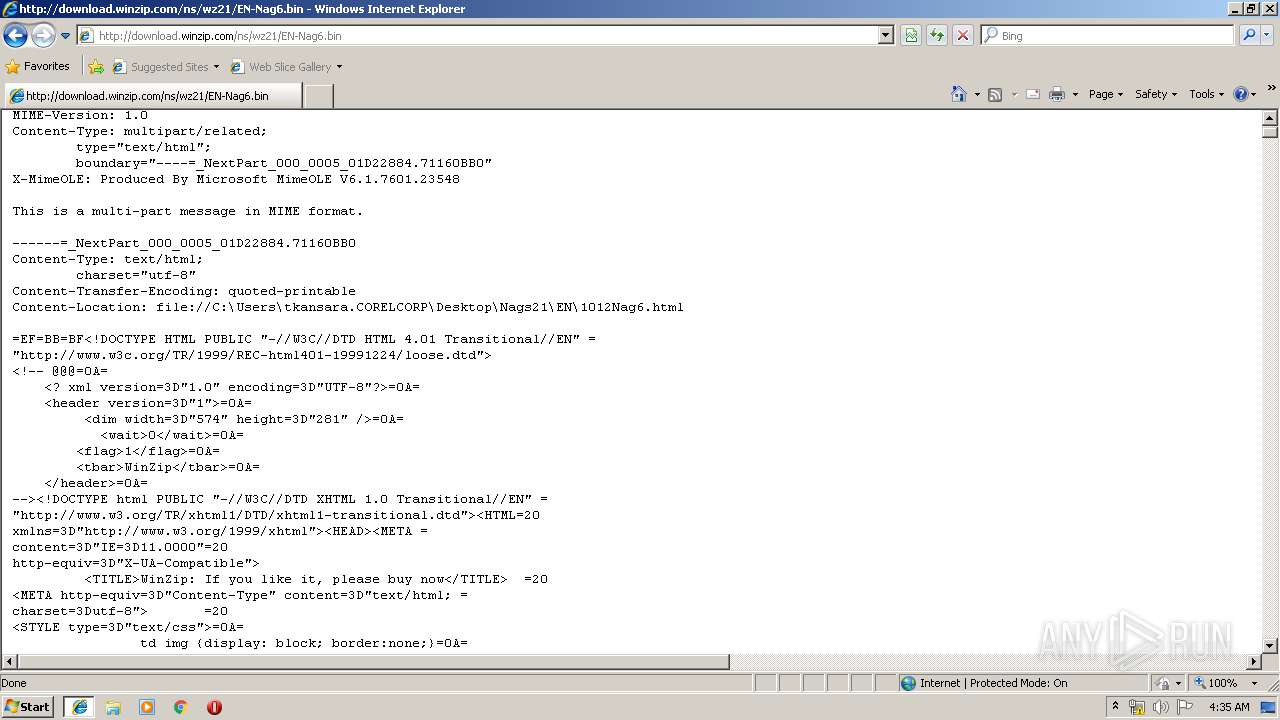
Task: Open the Windows Explorer folder taskbar icon
Action: [113, 707]
